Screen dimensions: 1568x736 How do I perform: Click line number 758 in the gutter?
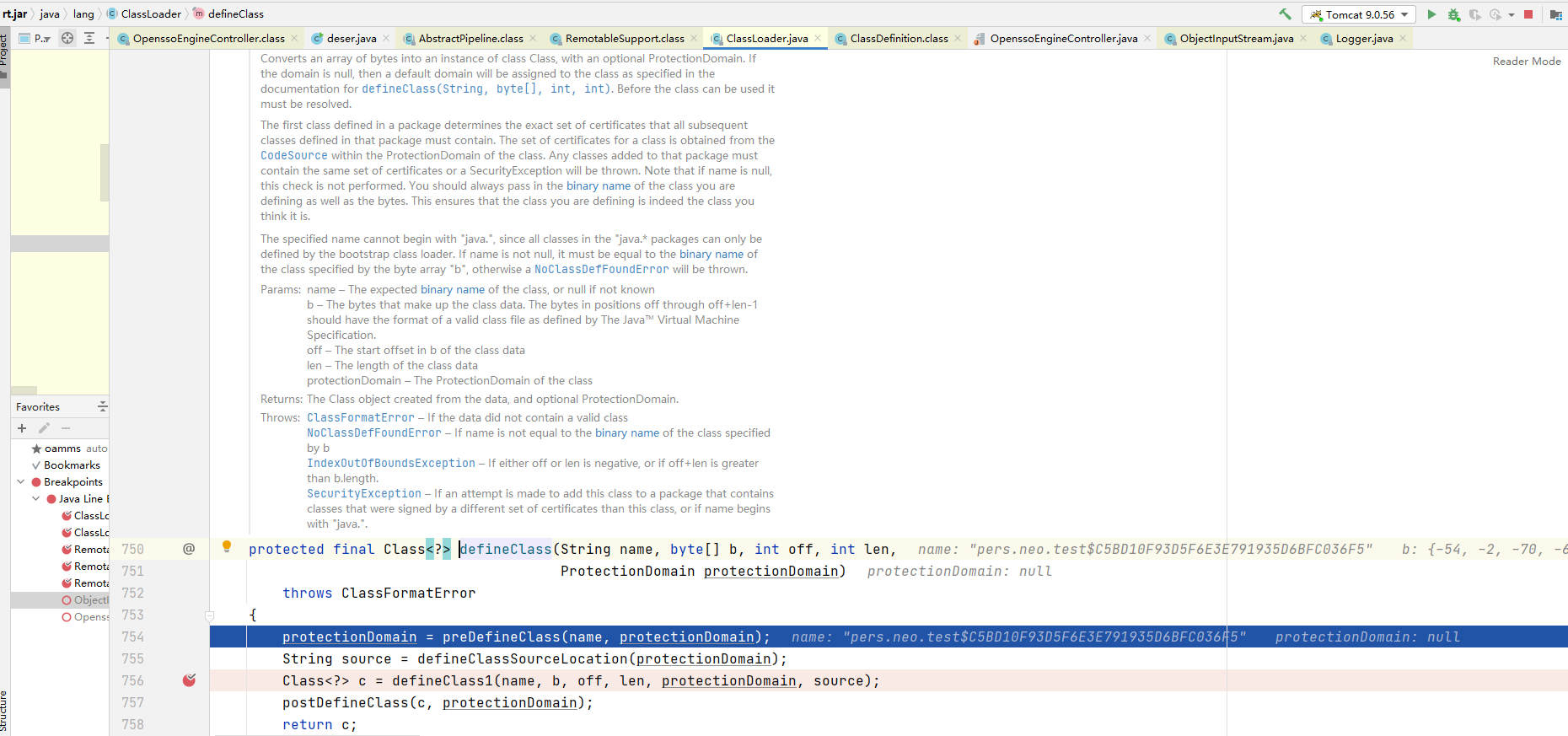132,724
